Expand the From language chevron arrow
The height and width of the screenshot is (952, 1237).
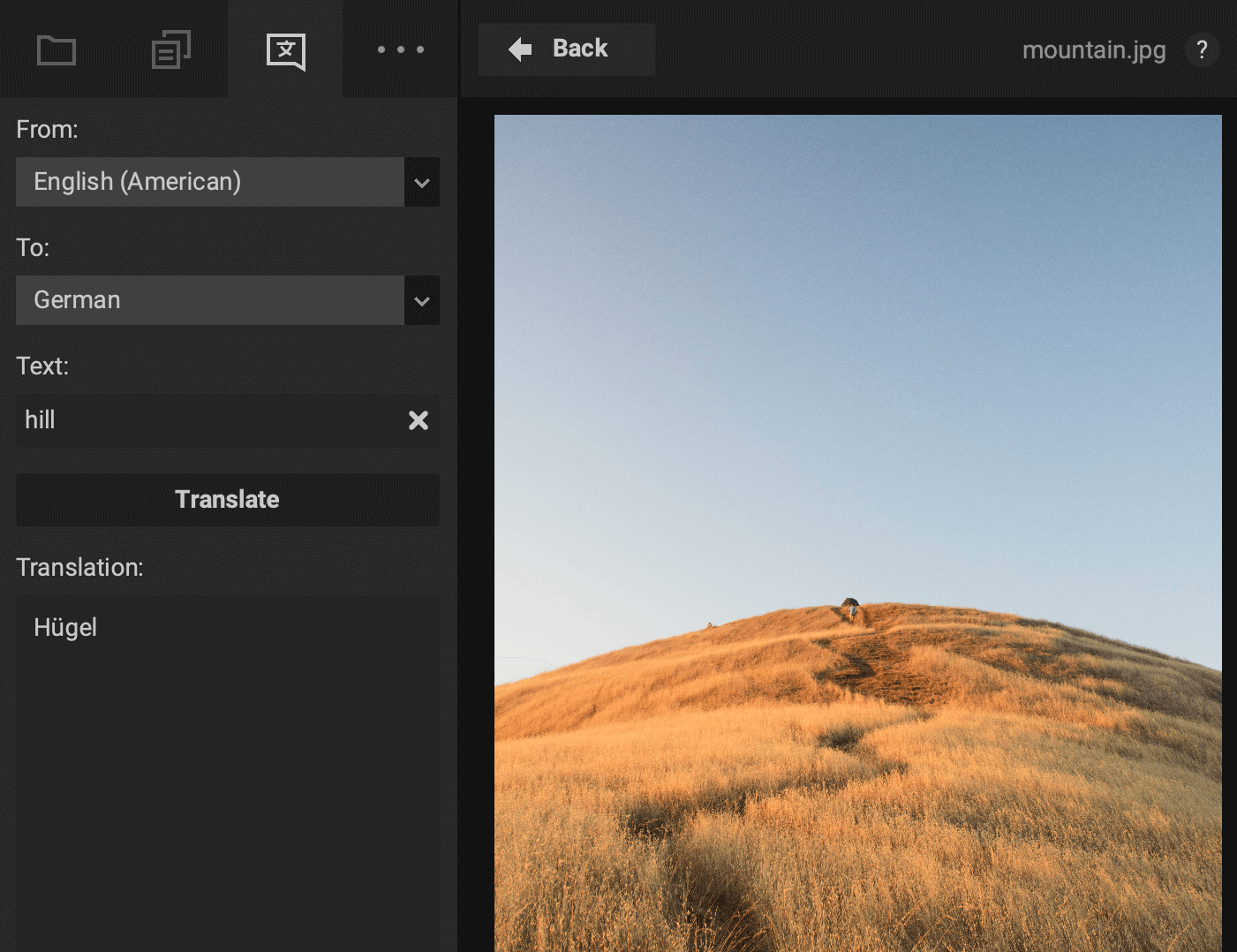tap(422, 183)
